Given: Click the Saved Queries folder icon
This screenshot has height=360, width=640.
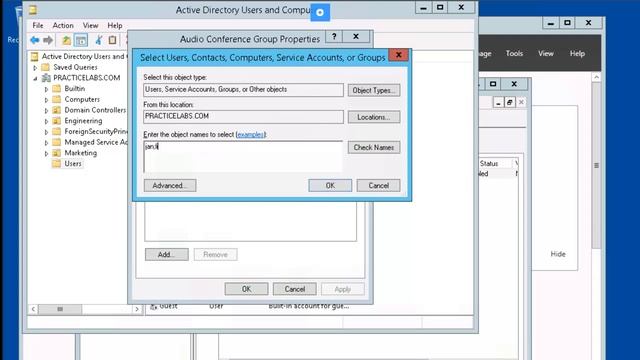Looking at the screenshot, I should (x=46, y=67).
